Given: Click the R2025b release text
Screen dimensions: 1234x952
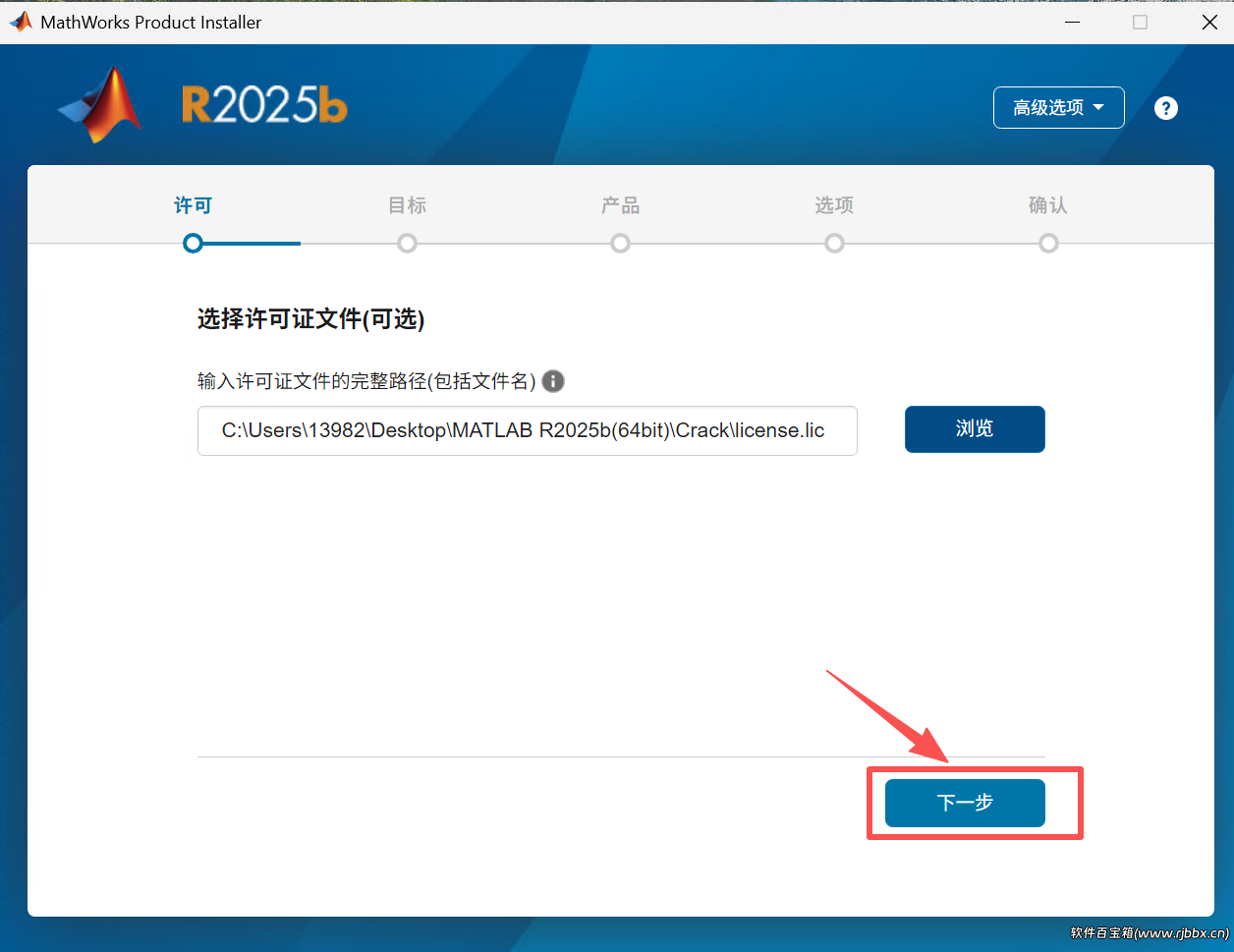Looking at the screenshot, I should click(x=264, y=106).
